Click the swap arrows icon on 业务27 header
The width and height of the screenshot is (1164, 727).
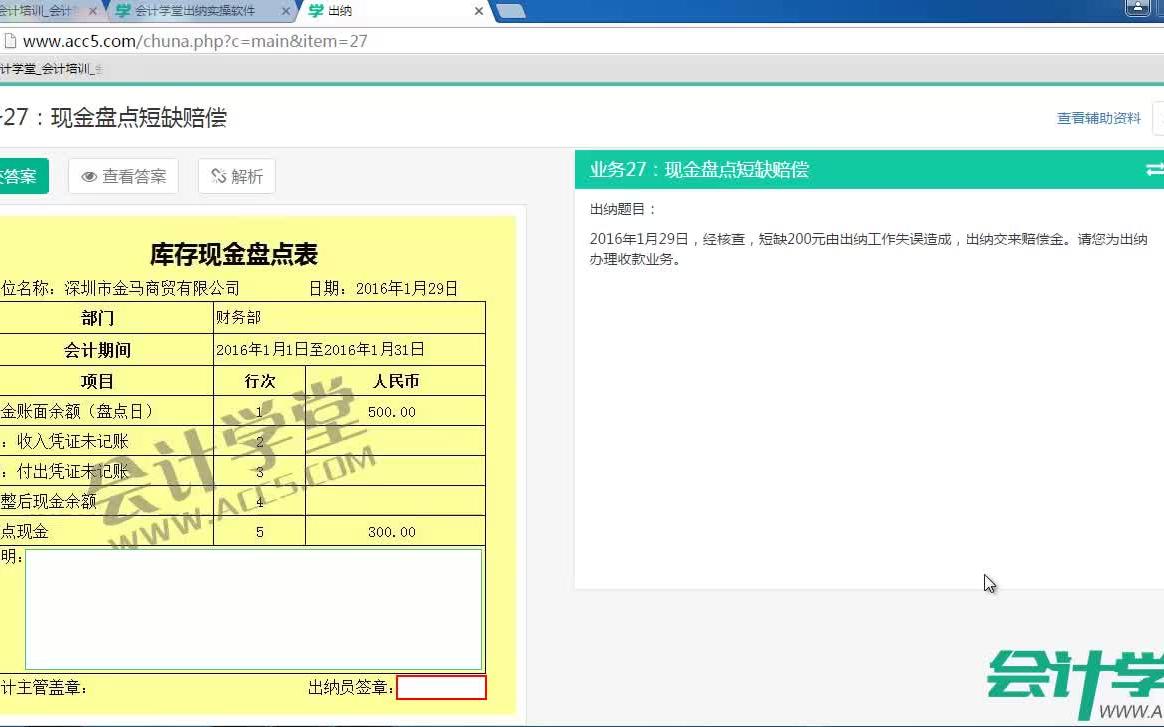(1155, 169)
